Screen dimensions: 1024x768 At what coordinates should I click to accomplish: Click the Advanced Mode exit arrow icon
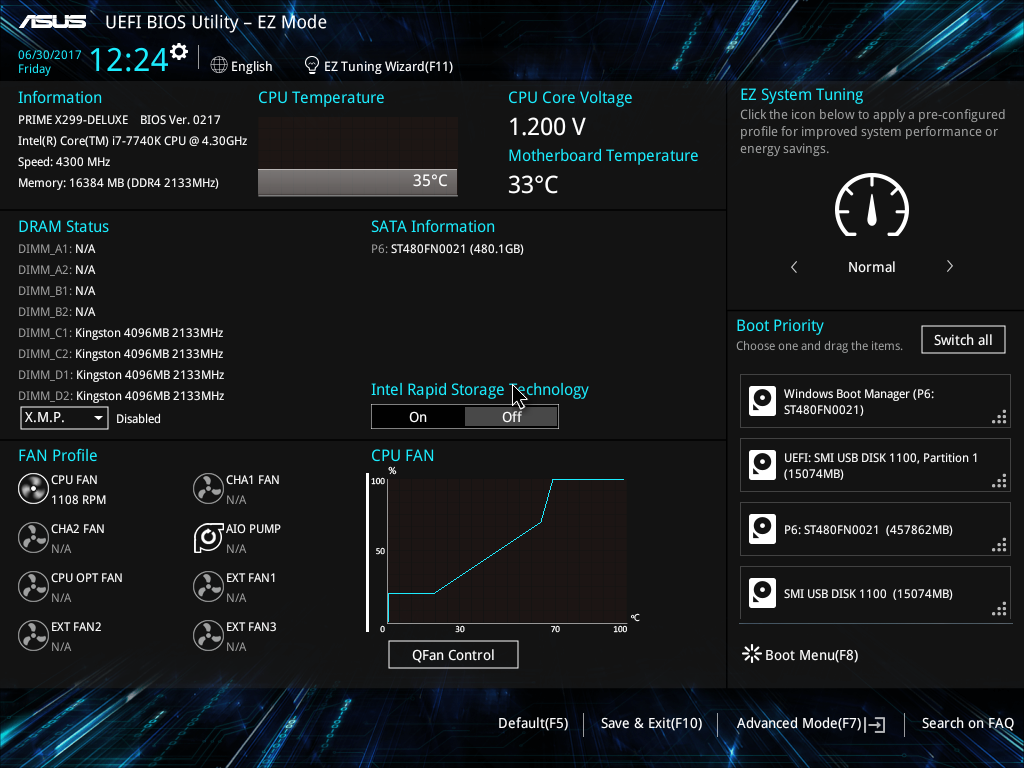point(875,724)
